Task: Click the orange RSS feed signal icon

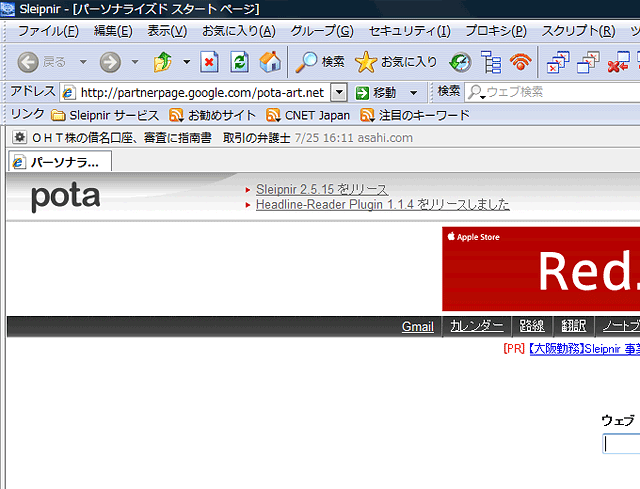Action: tap(520, 62)
